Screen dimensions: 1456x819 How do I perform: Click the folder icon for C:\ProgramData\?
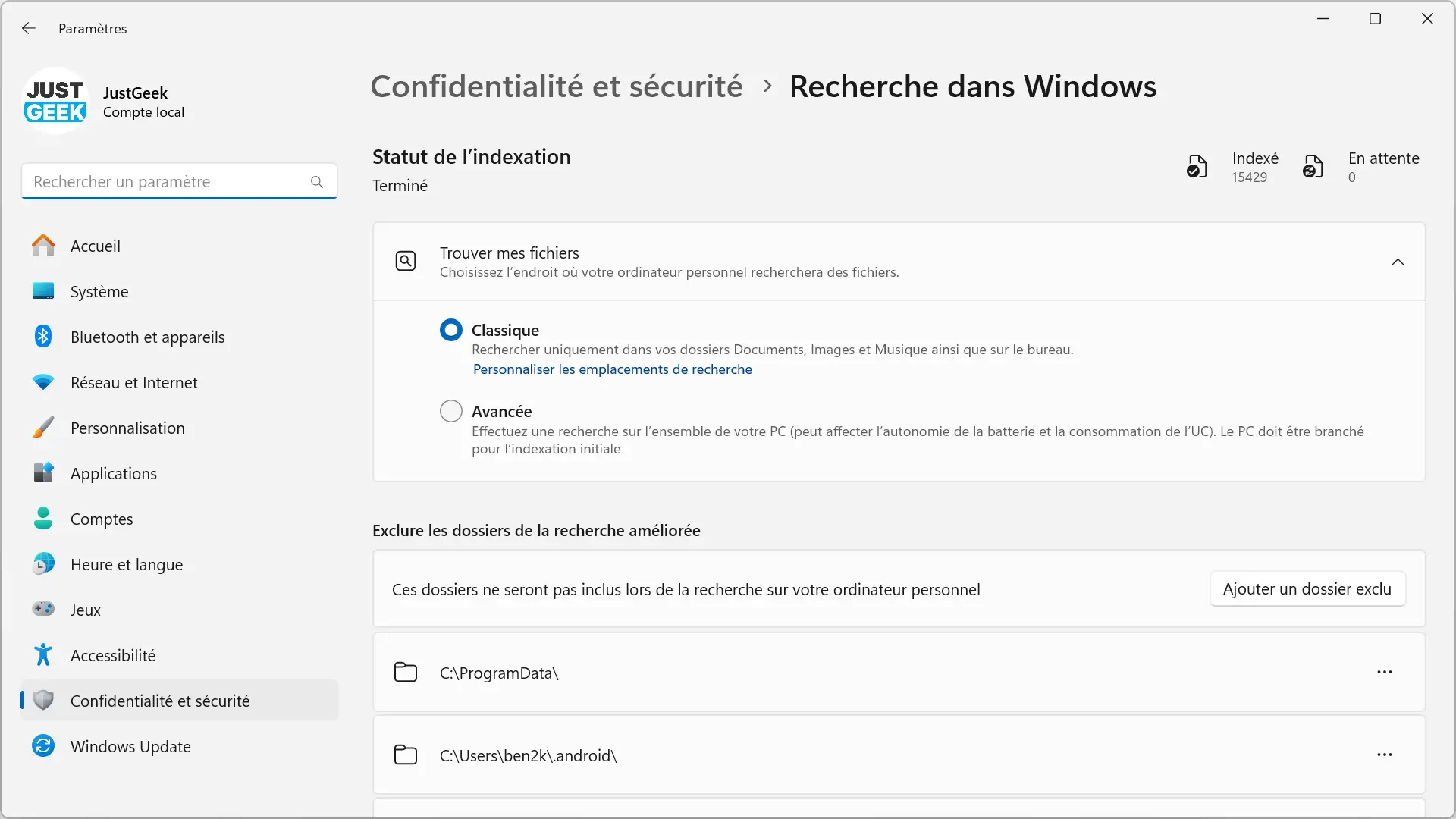(406, 673)
